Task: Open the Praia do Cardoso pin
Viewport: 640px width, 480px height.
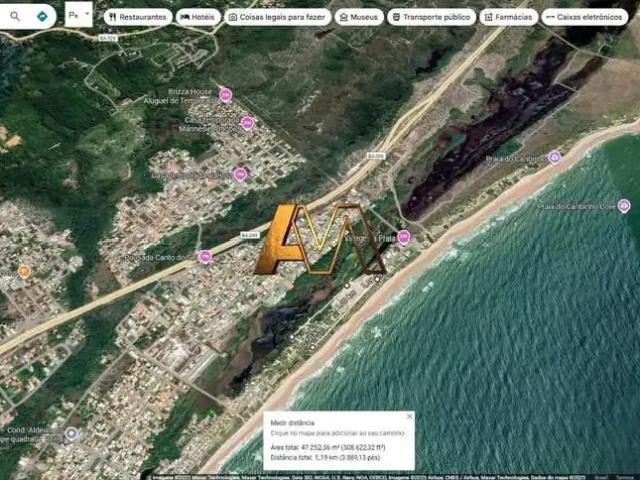Action: pyautogui.click(x=555, y=158)
